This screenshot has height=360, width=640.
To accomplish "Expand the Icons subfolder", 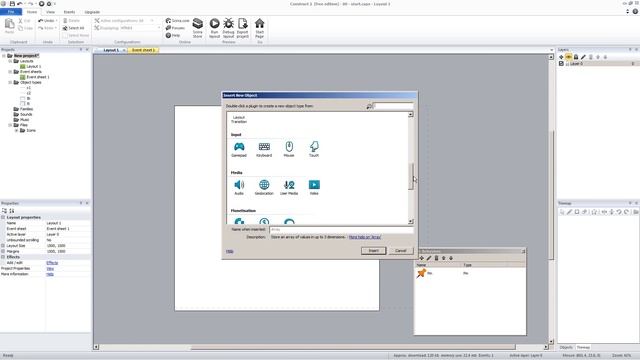I will point(17,130).
